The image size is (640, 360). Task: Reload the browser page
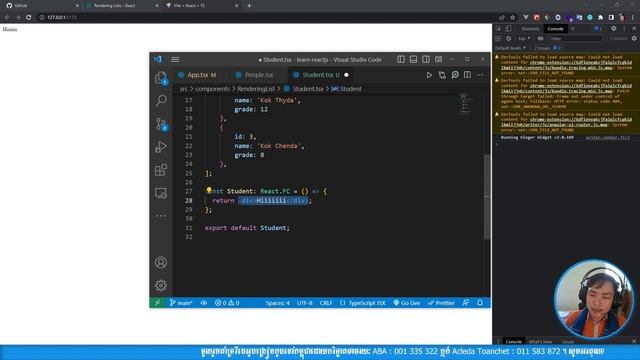[29, 18]
